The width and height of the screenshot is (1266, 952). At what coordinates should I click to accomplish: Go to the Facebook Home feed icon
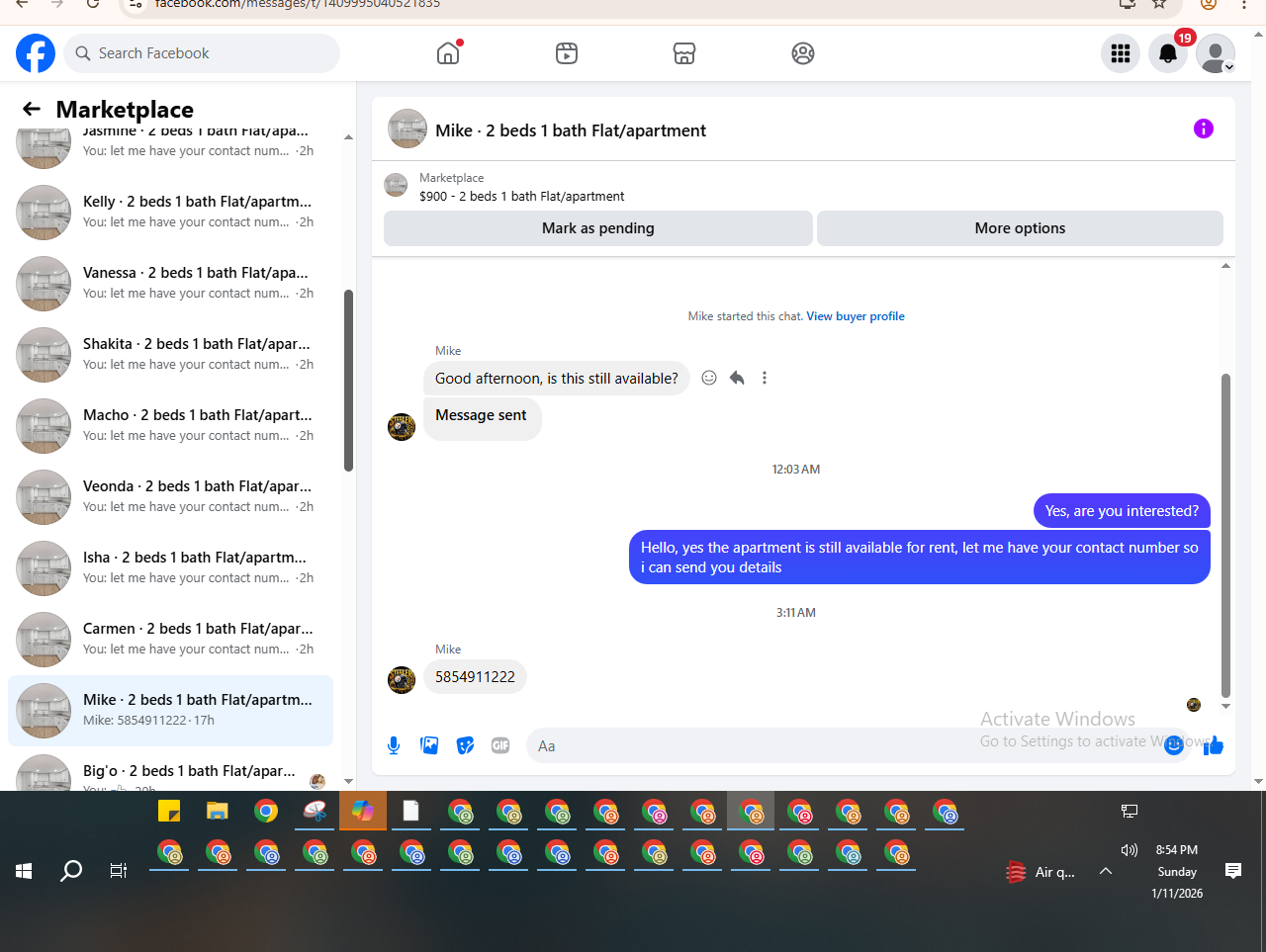[448, 53]
